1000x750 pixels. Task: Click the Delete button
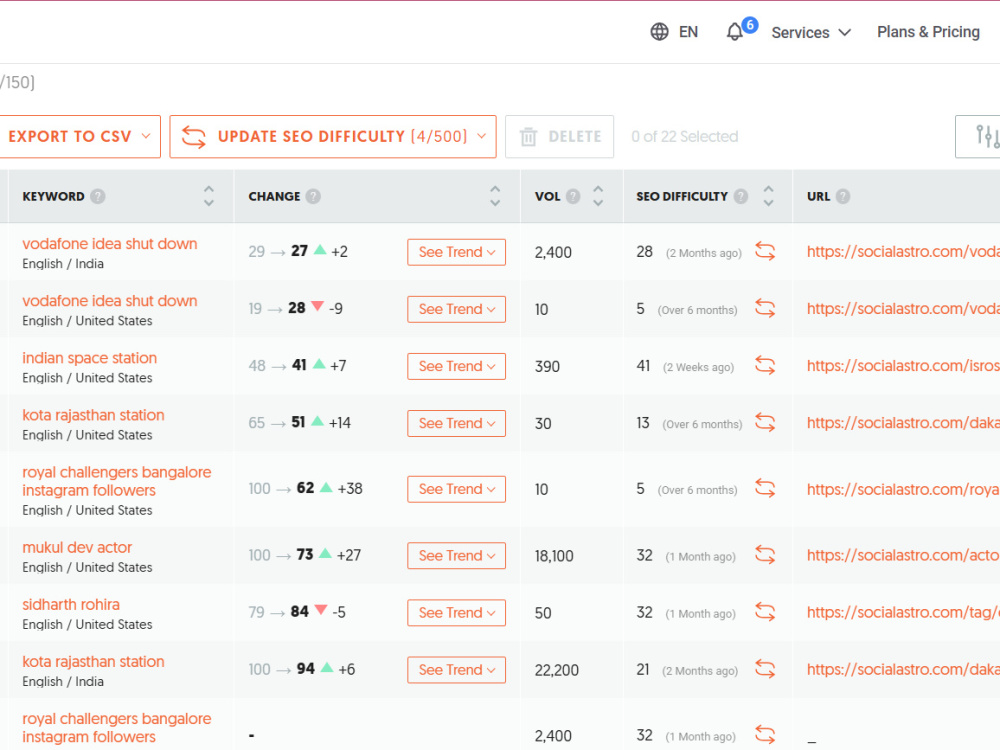click(x=559, y=136)
